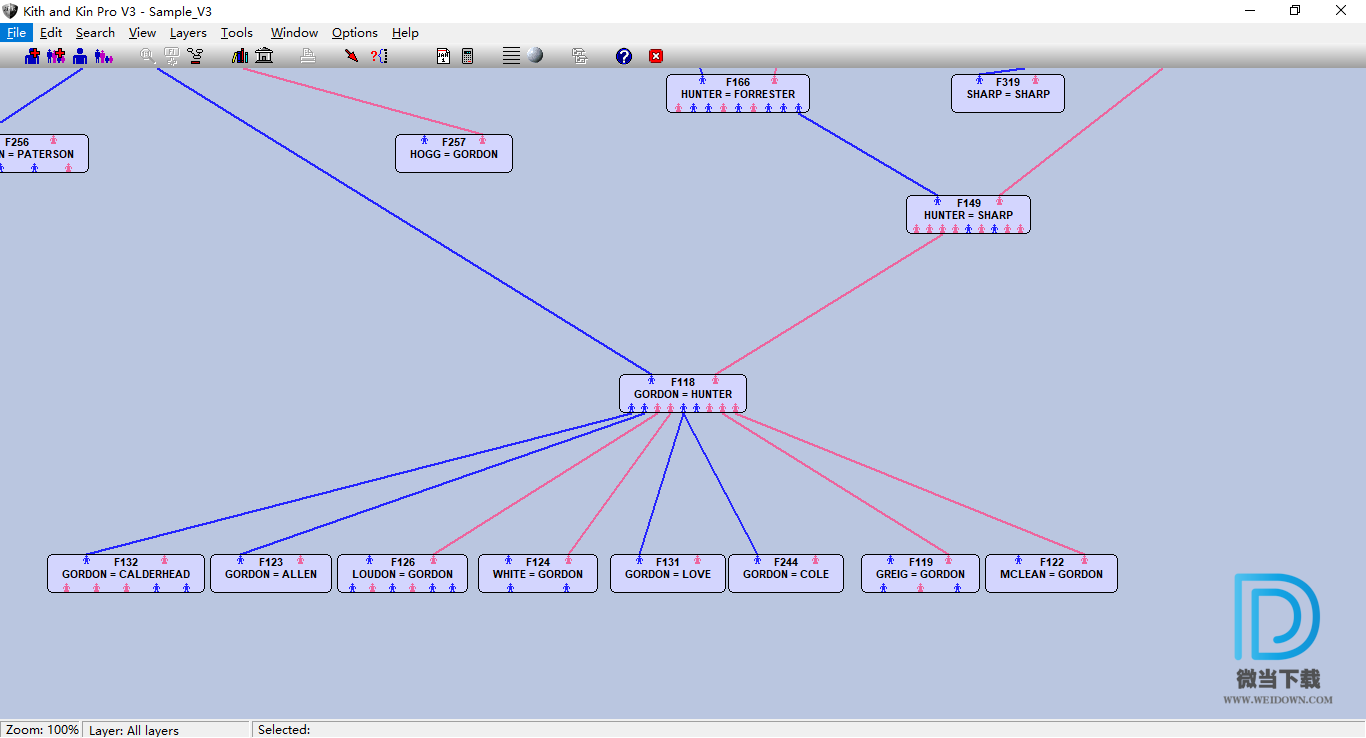Select family box F122 MCLEAN = GORDON
This screenshot has height=738, width=1366.
click(1052, 574)
